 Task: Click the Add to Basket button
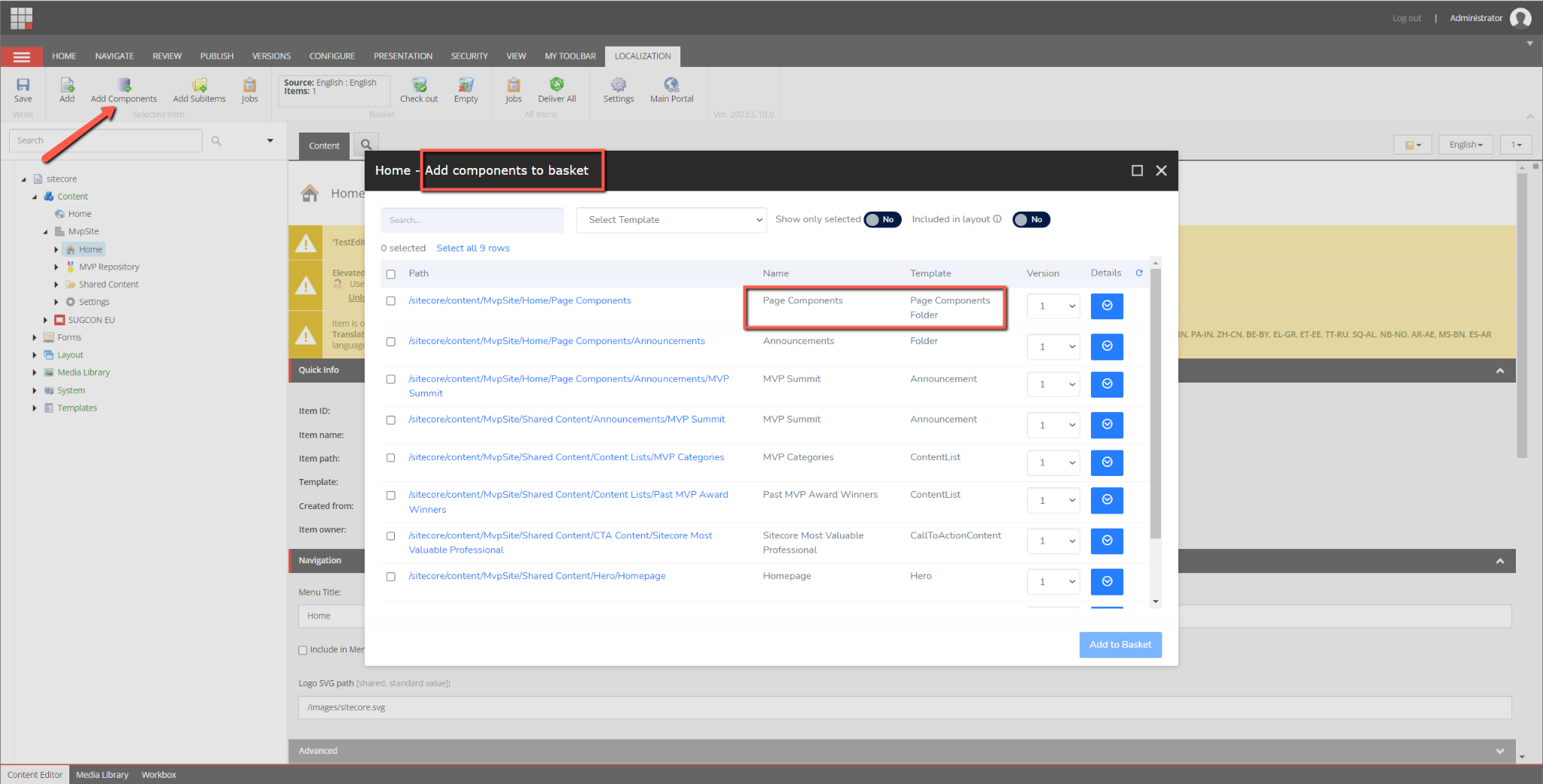(1120, 645)
